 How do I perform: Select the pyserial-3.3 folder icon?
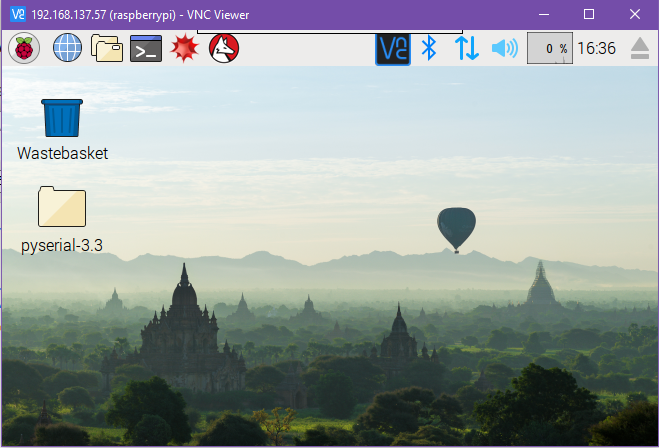(62, 207)
